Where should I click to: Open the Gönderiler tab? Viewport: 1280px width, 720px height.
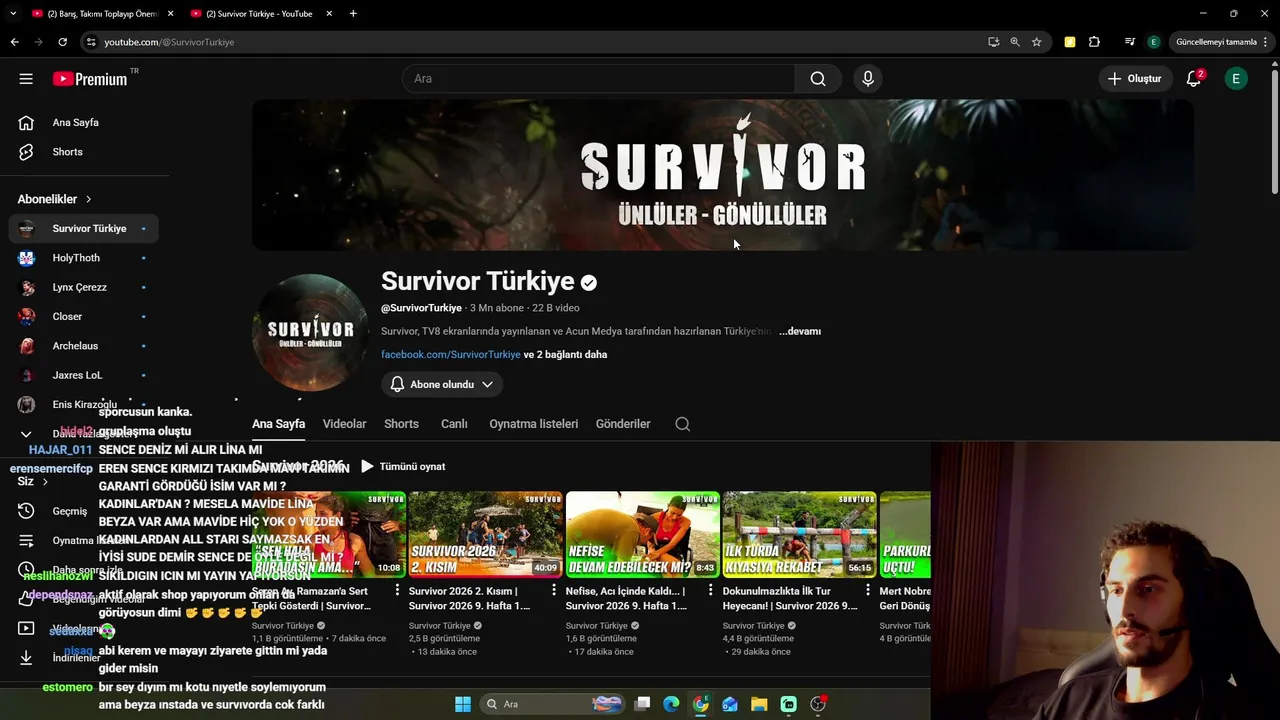click(623, 424)
